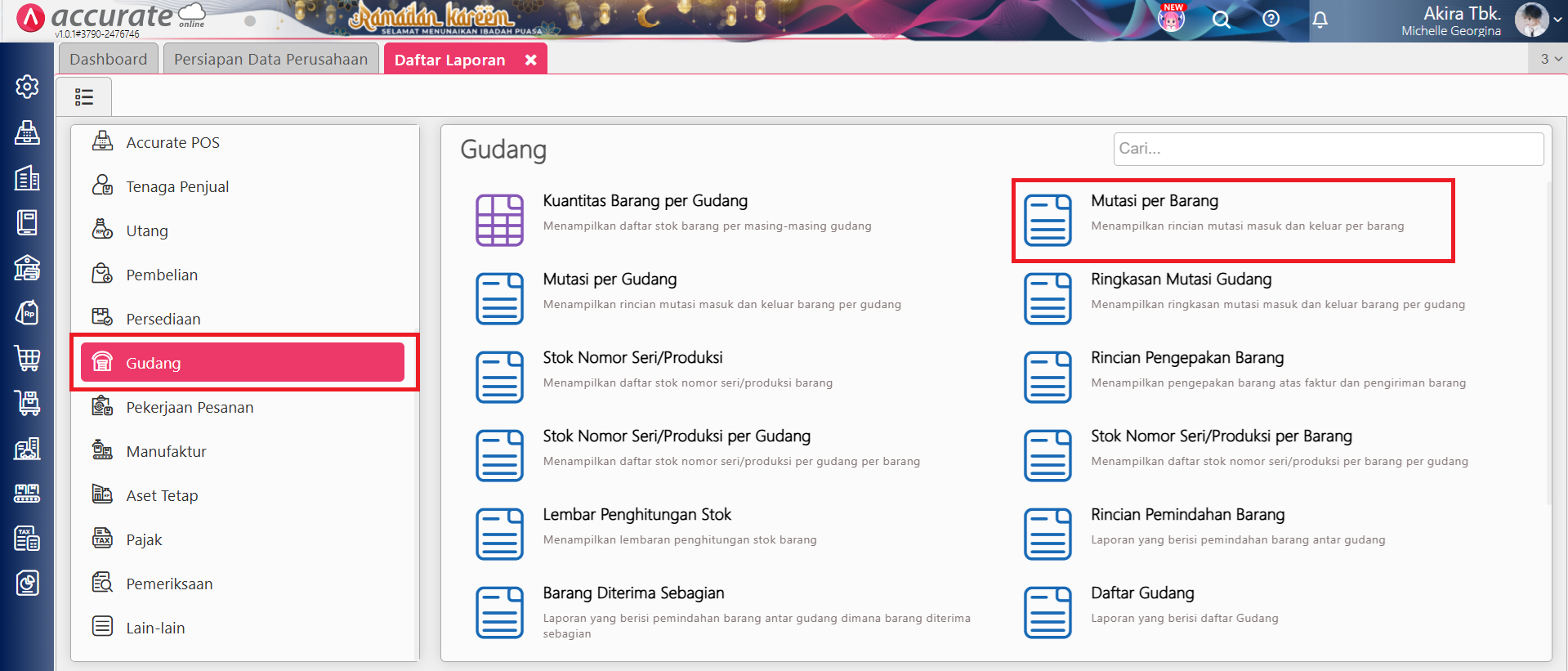Select the Manufaktur report category
The height and width of the screenshot is (671, 1568).
click(166, 451)
